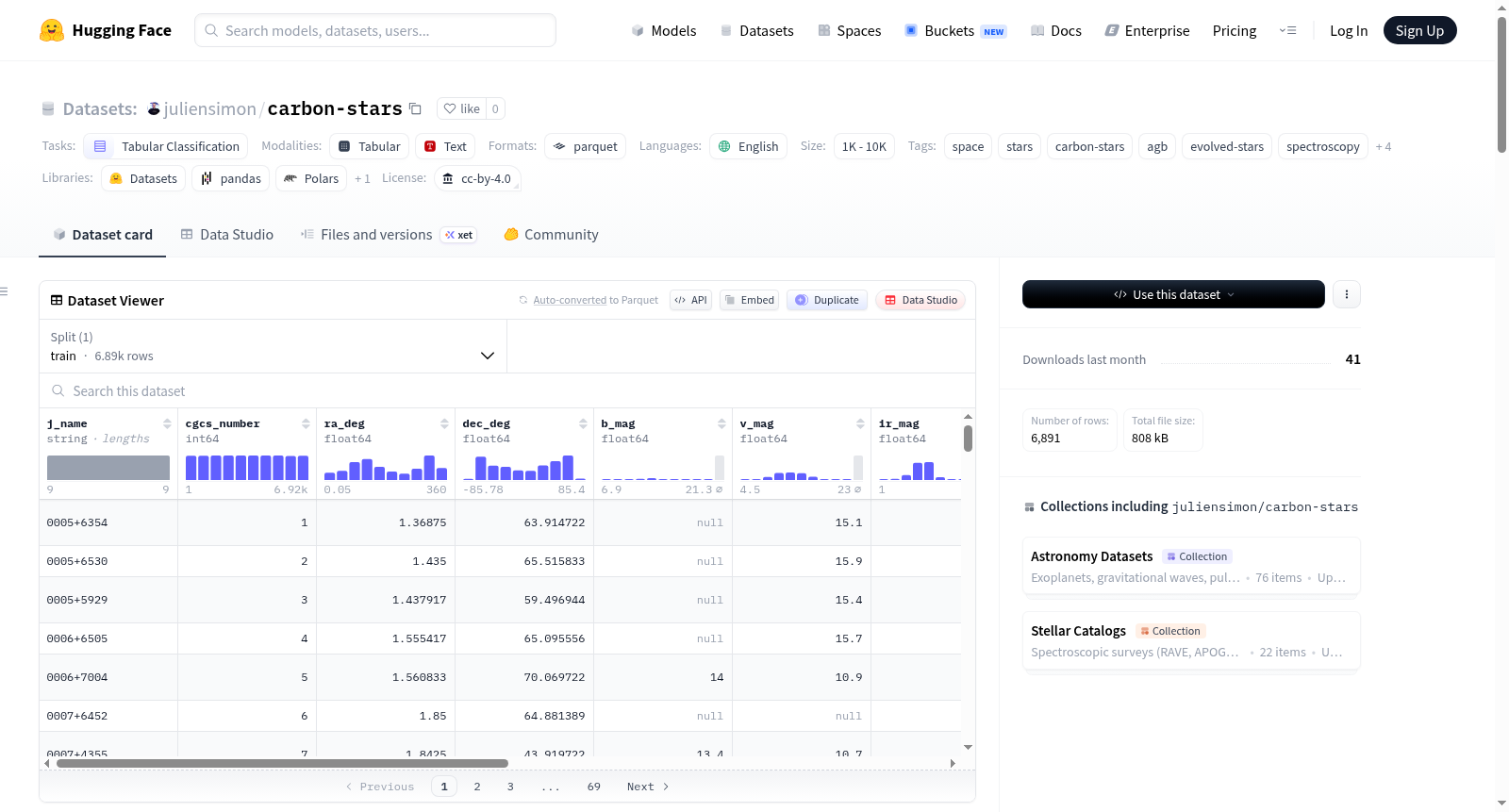Viewport: 1509px width, 812px height.
Task: Switch to the Dataset card tab
Action: [103, 234]
